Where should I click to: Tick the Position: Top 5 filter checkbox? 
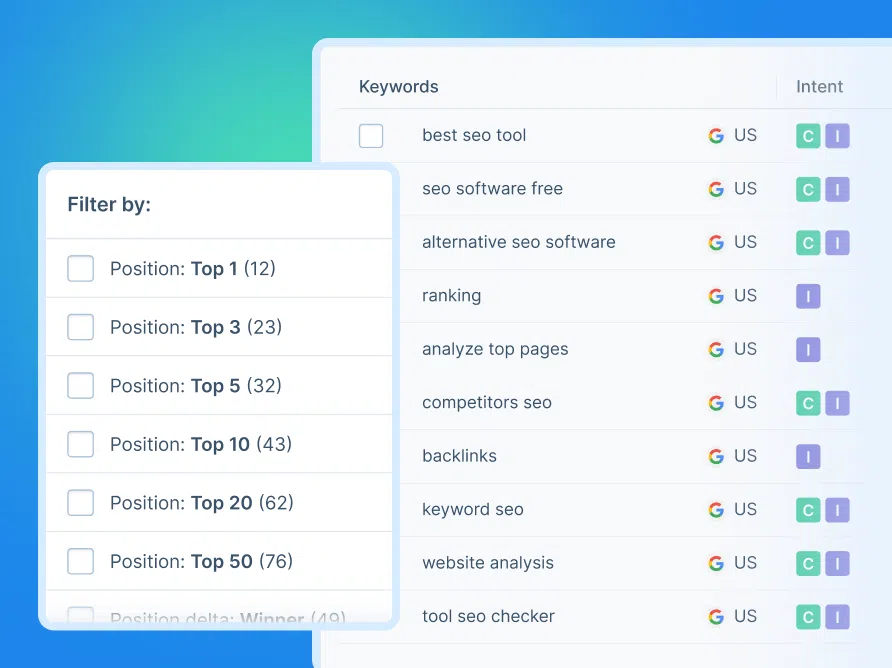[81, 386]
